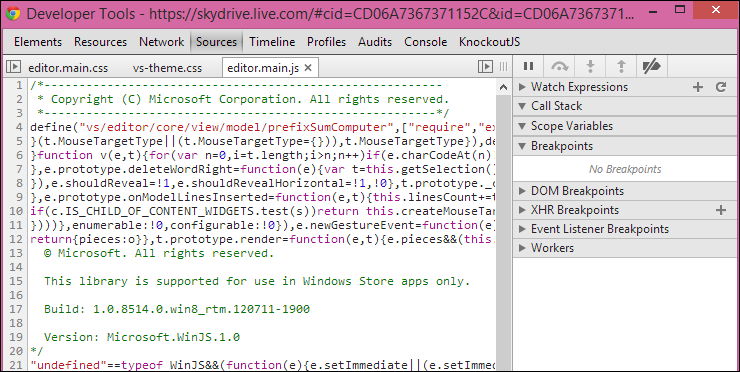Set breakpoint on line 10 gutter
Image resolution: width=740 pixels, height=372 pixels.
coord(16,211)
